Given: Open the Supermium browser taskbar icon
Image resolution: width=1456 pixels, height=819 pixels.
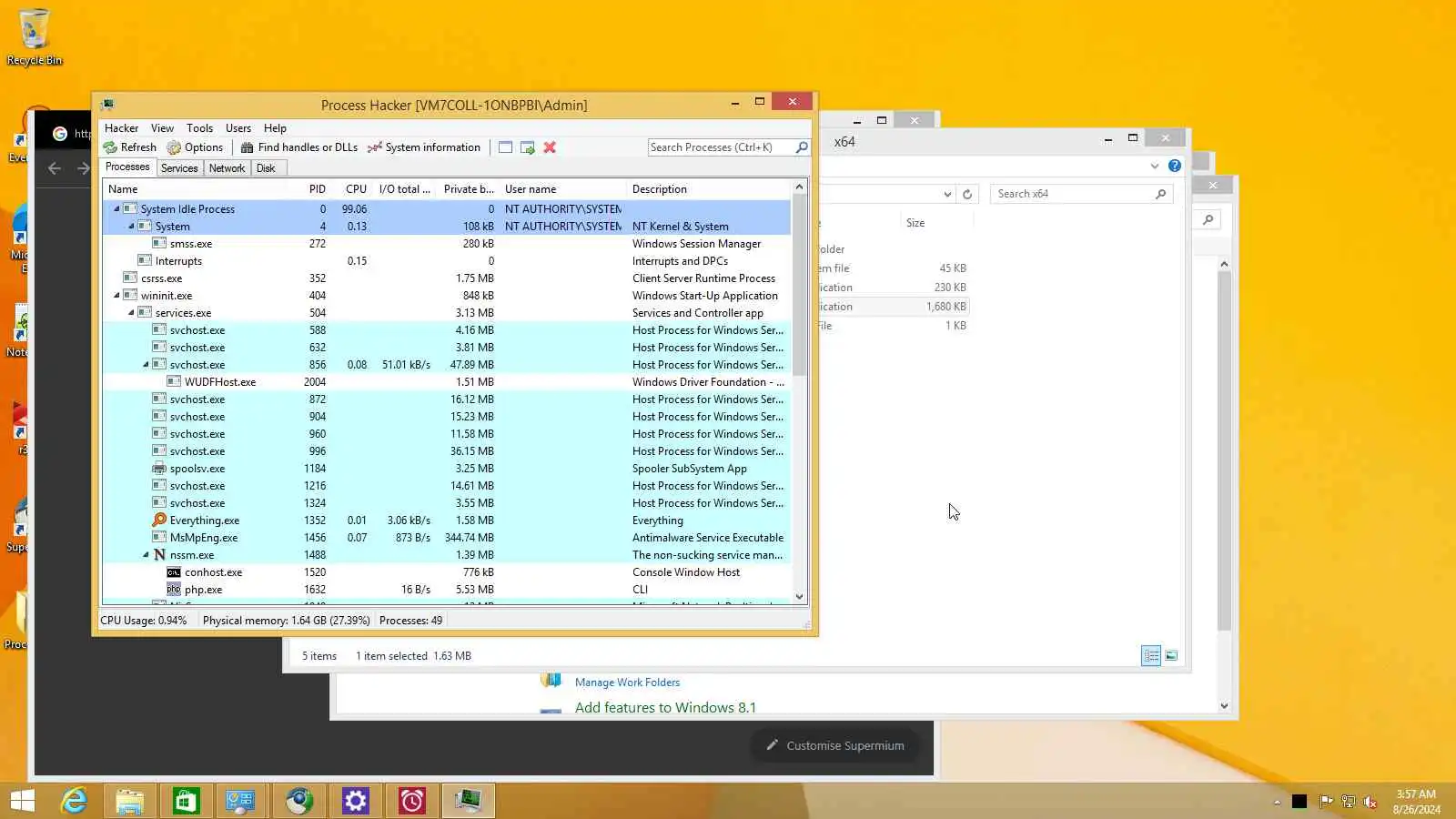Looking at the screenshot, I should tap(299, 801).
